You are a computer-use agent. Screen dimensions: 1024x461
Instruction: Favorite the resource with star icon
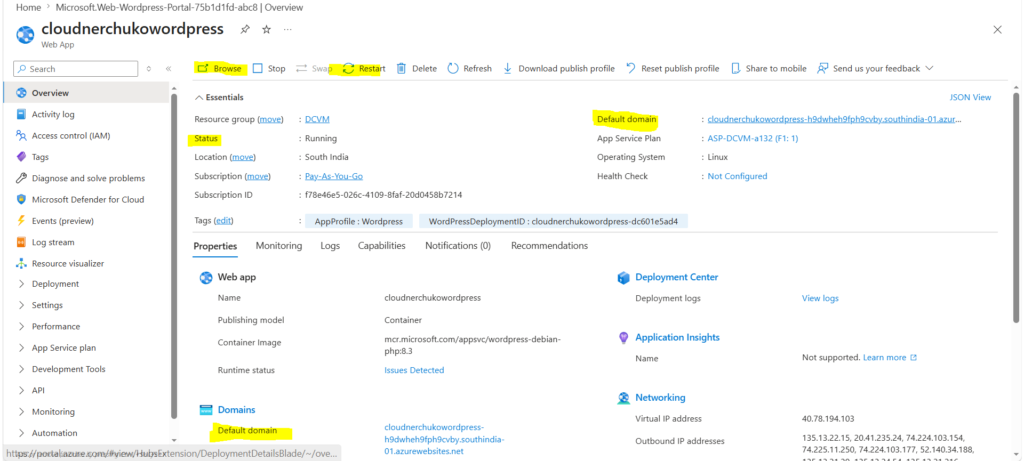266,29
